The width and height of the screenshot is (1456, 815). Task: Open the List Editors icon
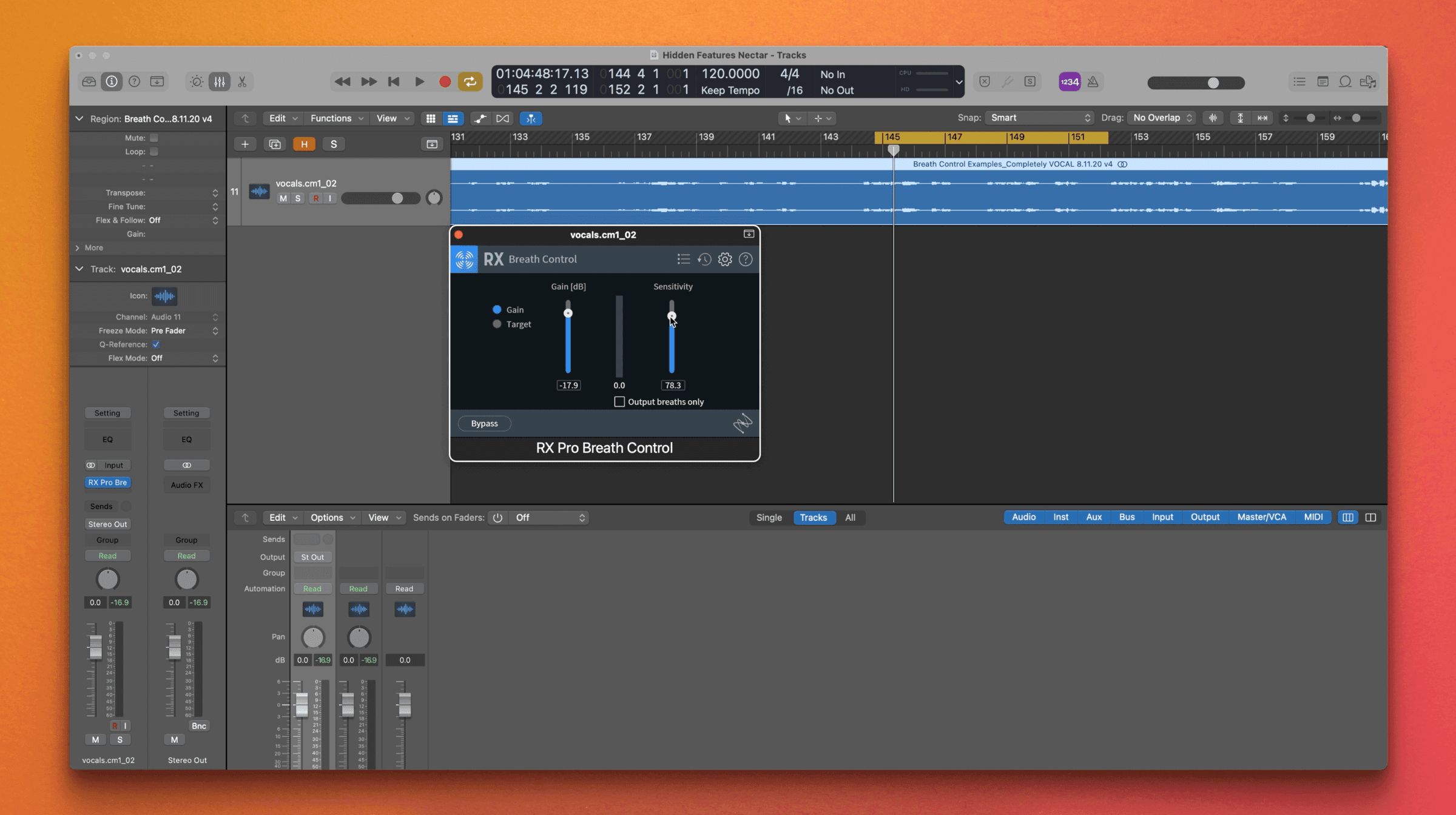click(x=1299, y=82)
